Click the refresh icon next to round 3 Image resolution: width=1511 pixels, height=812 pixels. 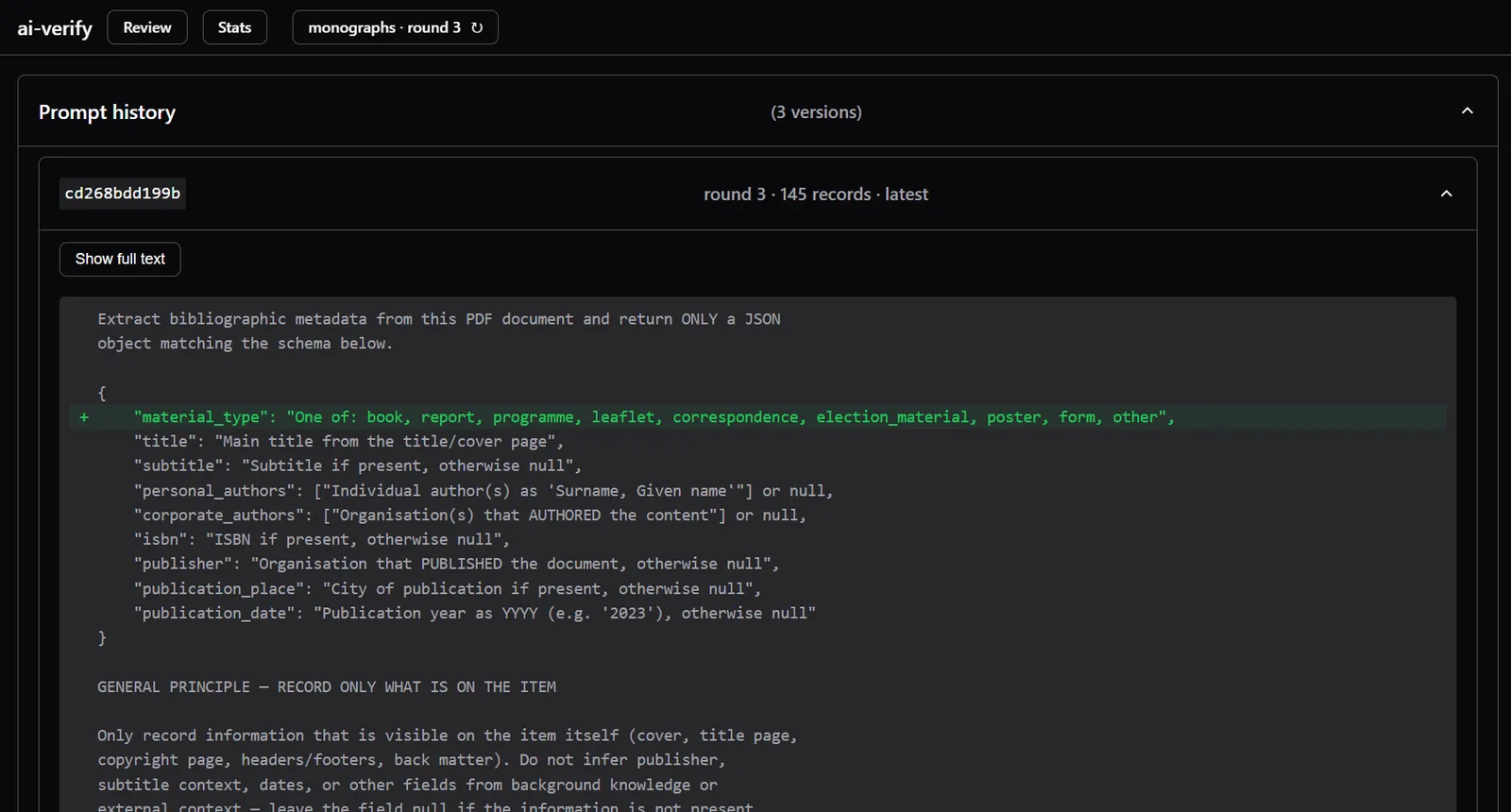click(477, 28)
